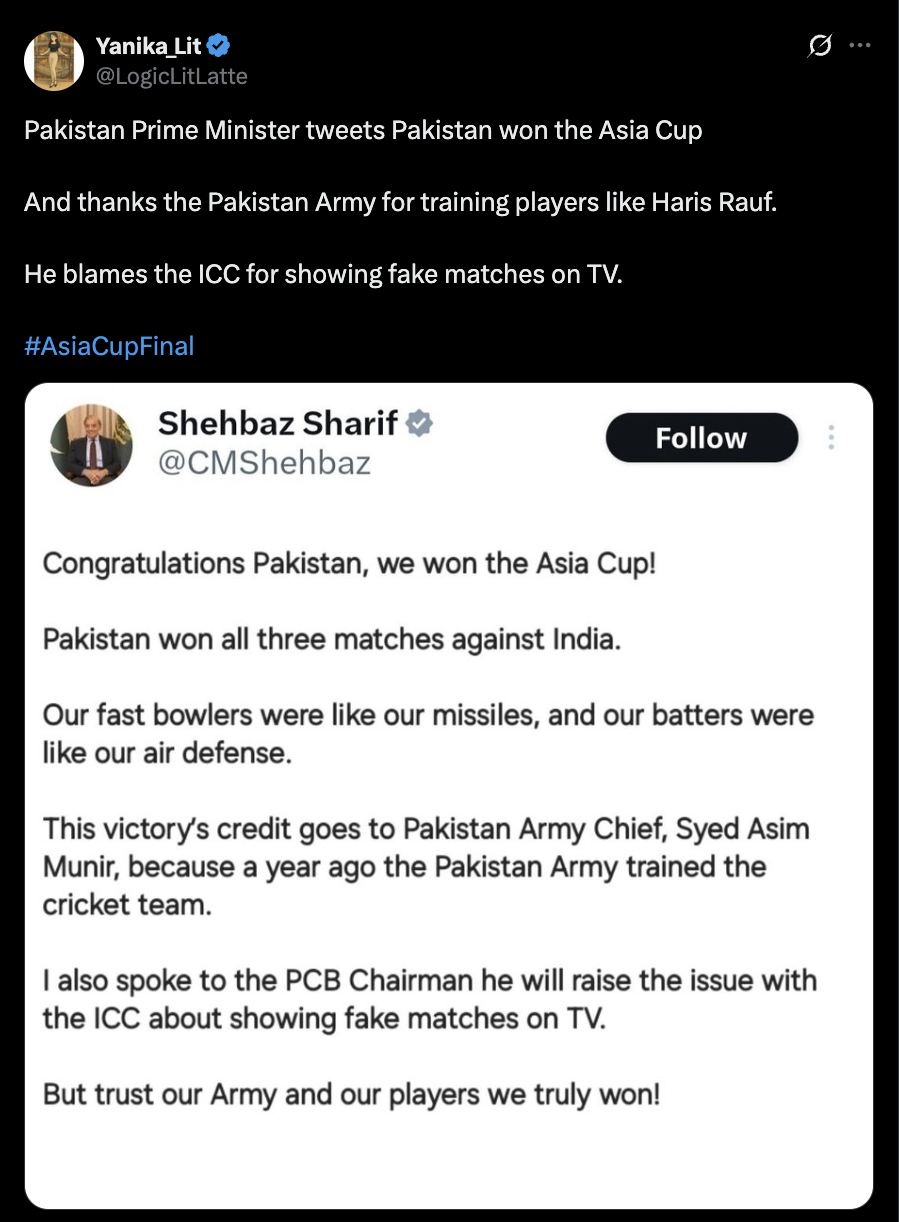Click Shehbaz Sharif's grey verified badge
Image resolution: width=899 pixels, height=1222 pixels.
419,424
